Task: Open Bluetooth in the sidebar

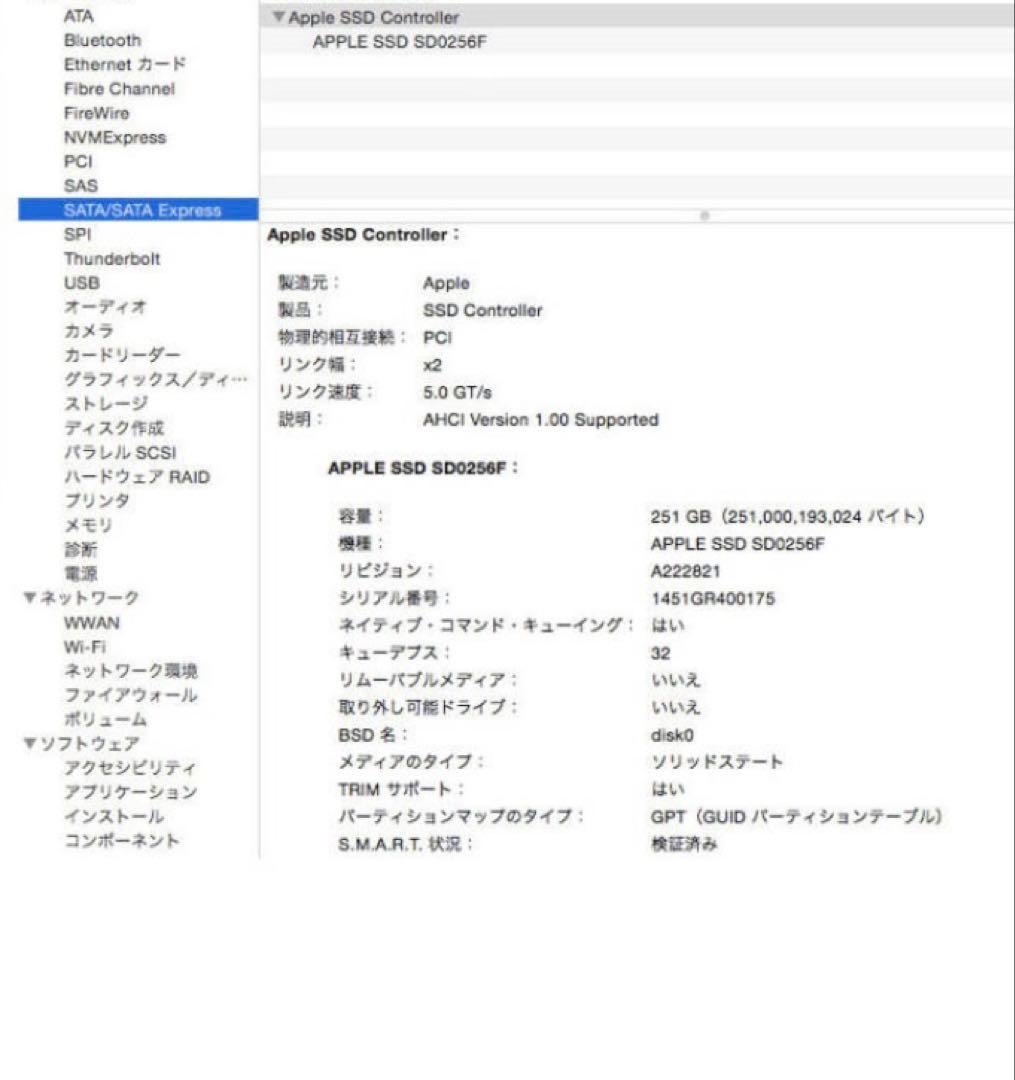Action: click(103, 41)
